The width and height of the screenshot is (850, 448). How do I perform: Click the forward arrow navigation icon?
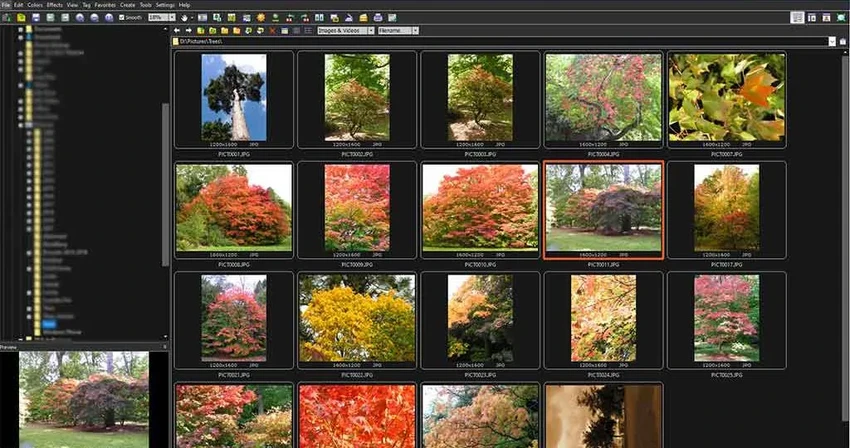coord(189,30)
